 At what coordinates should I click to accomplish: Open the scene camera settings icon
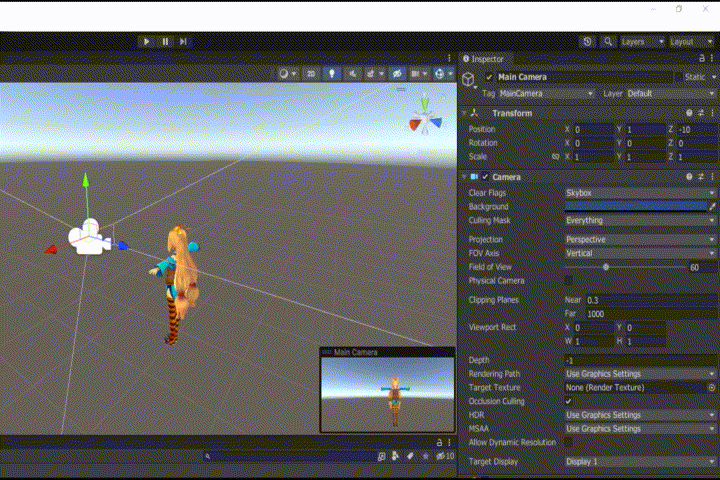418,73
